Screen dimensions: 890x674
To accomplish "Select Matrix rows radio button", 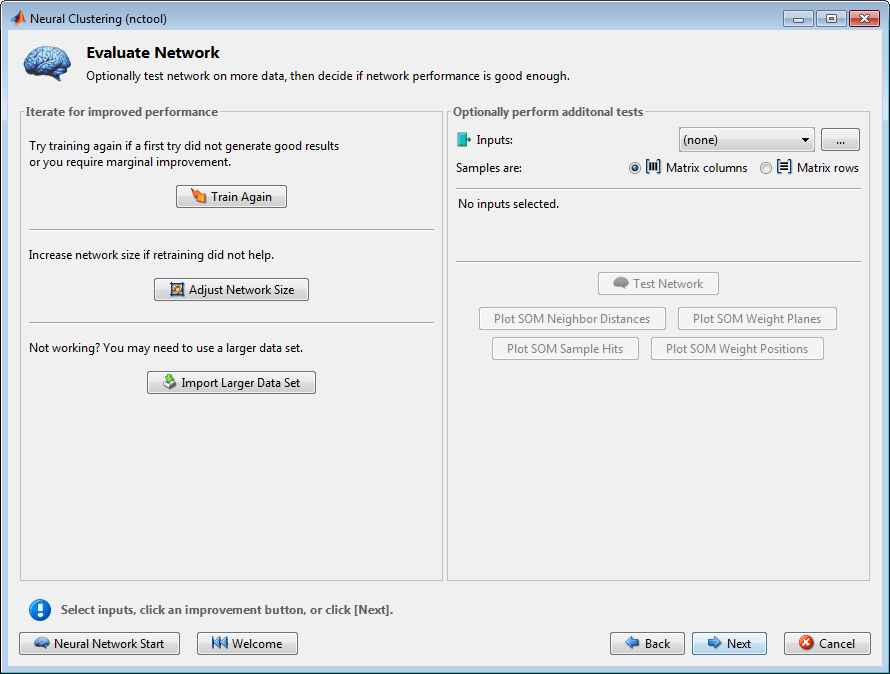I will 766,168.
